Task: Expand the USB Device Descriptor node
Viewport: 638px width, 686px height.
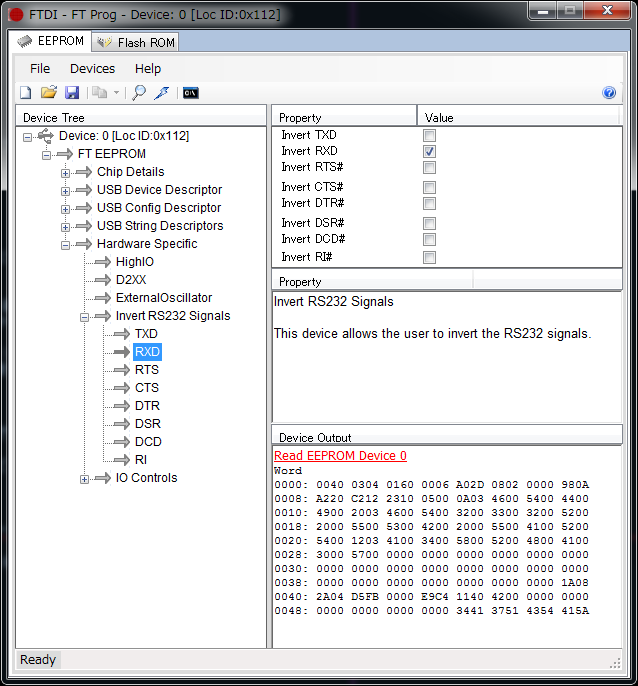Action: (65, 191)
